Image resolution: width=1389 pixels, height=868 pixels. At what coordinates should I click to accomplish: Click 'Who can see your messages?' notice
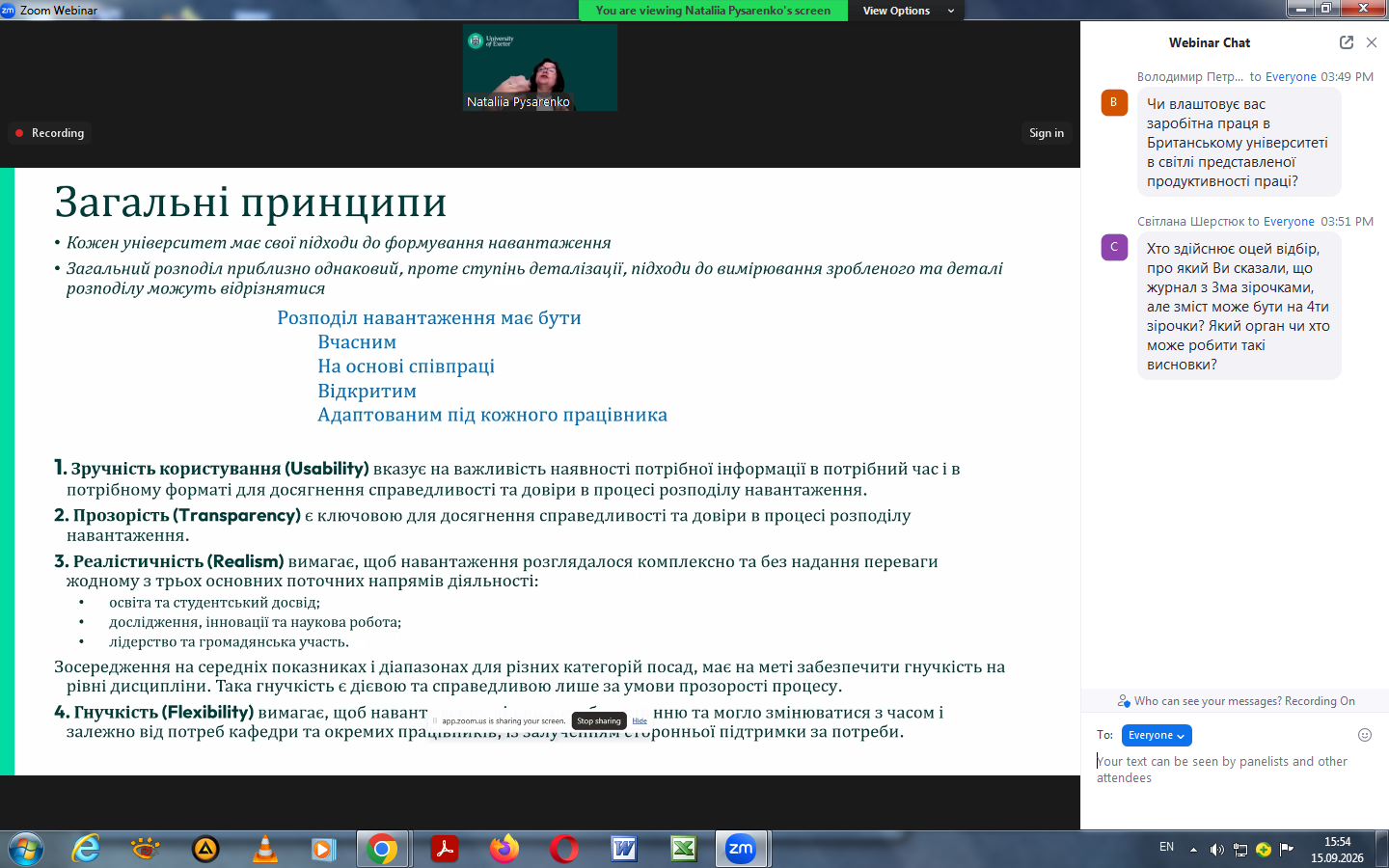(1236, 701)
